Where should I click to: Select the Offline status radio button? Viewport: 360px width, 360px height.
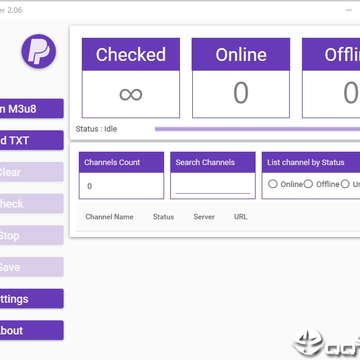click(308, 184)
